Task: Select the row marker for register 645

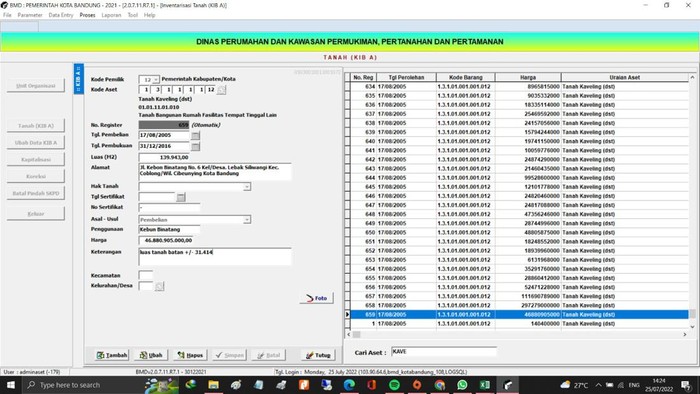Action: pyautogui.click(x=347, y=187)
